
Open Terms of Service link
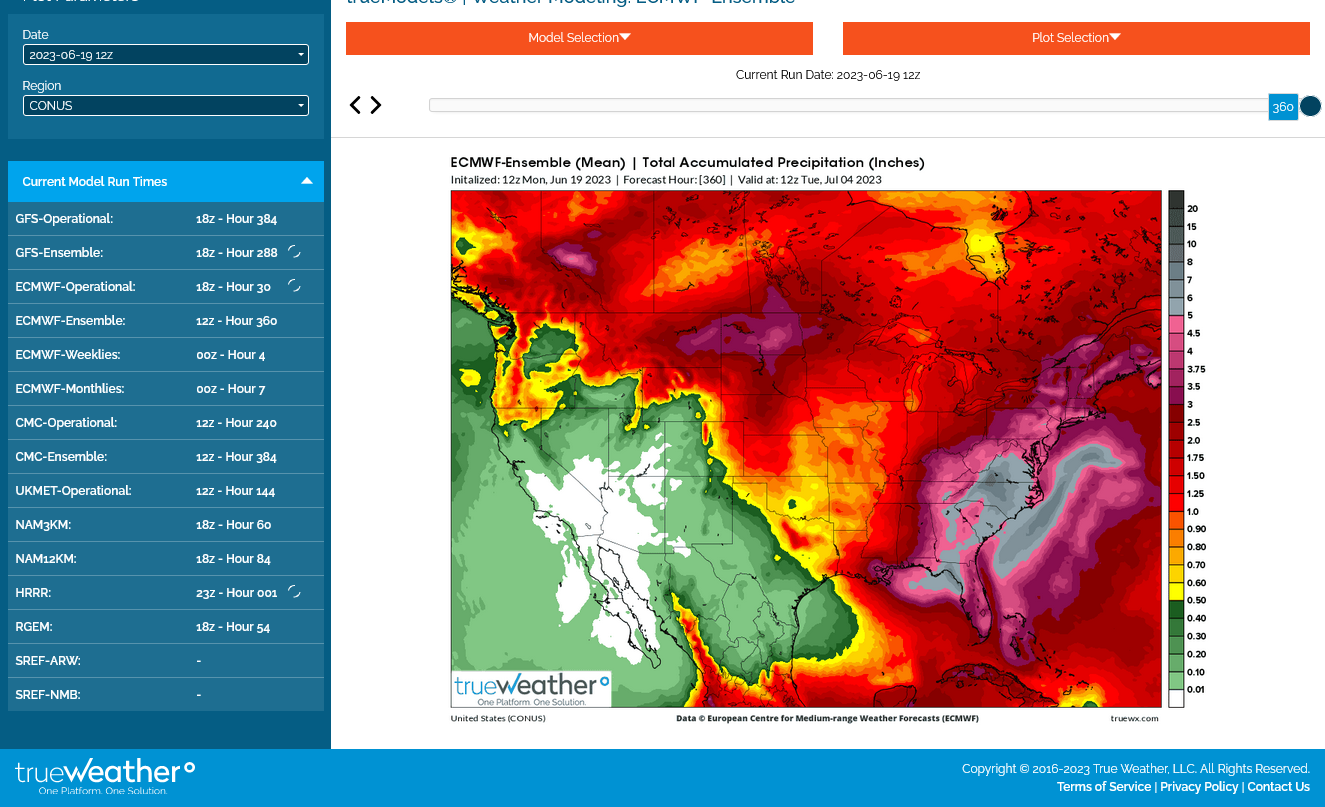coord(1104,787)
